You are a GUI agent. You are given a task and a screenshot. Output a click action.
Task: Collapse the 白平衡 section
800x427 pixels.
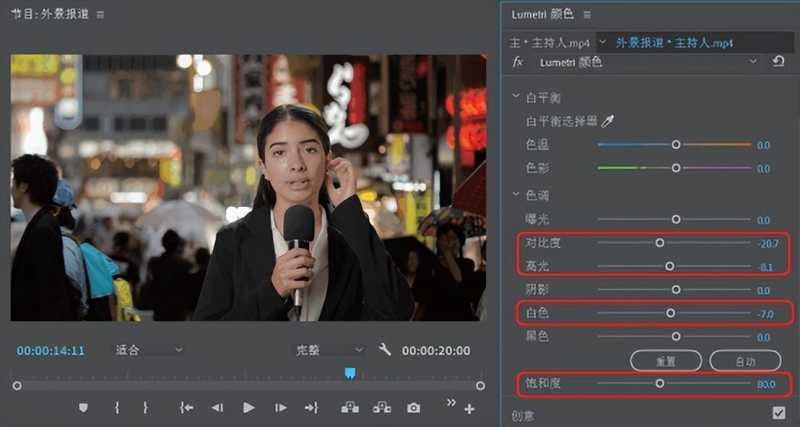click(x=516, y=97)
